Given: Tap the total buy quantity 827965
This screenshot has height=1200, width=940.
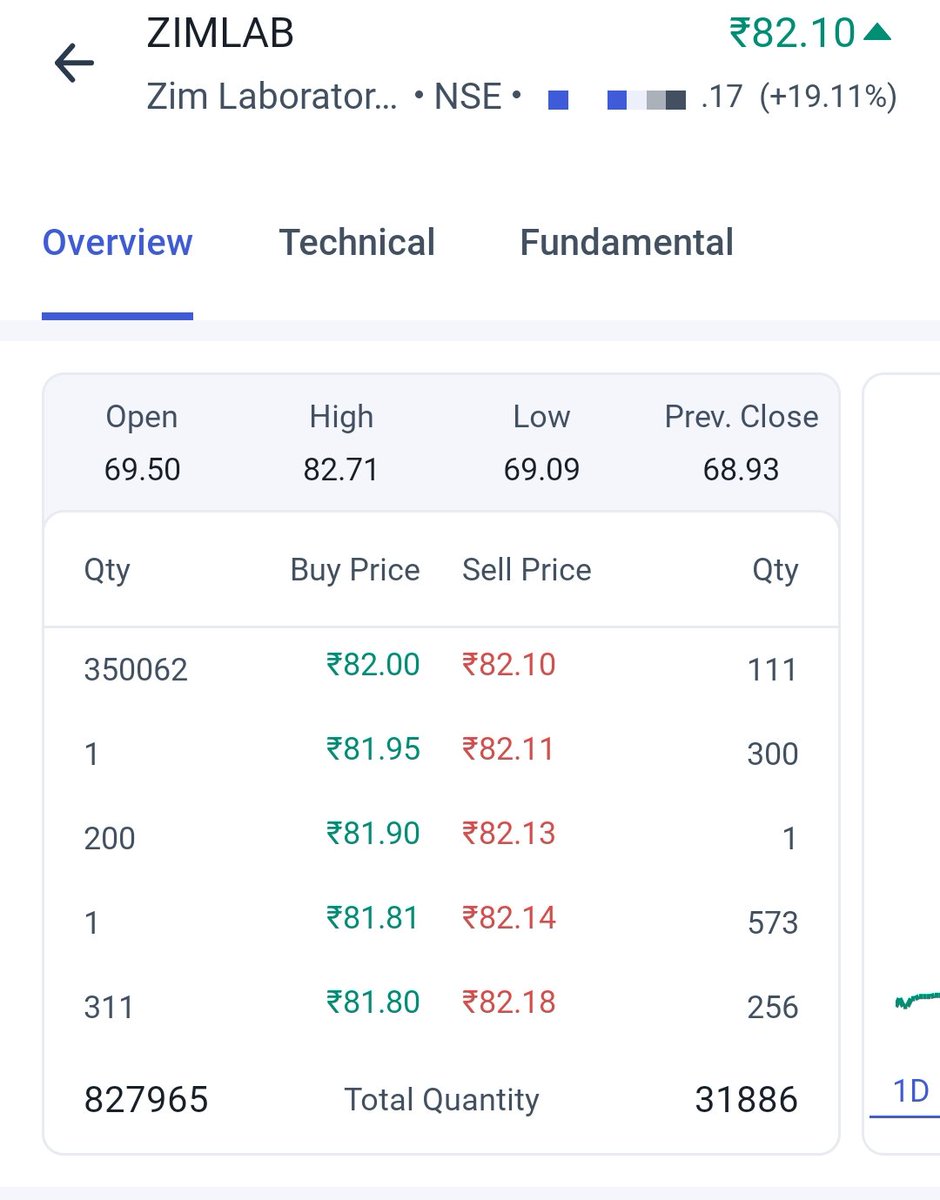Looking at the screenshot, I should pos(146,1100).
